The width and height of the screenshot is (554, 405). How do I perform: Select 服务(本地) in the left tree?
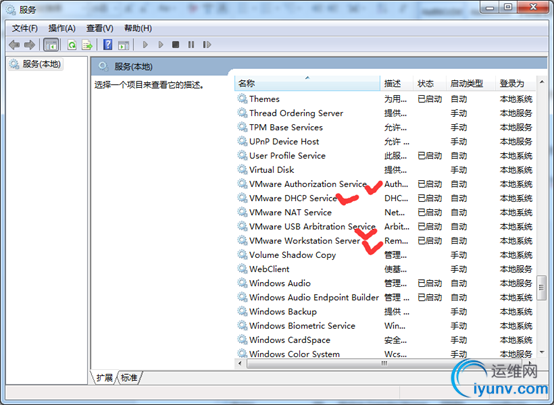coord(36,64)
